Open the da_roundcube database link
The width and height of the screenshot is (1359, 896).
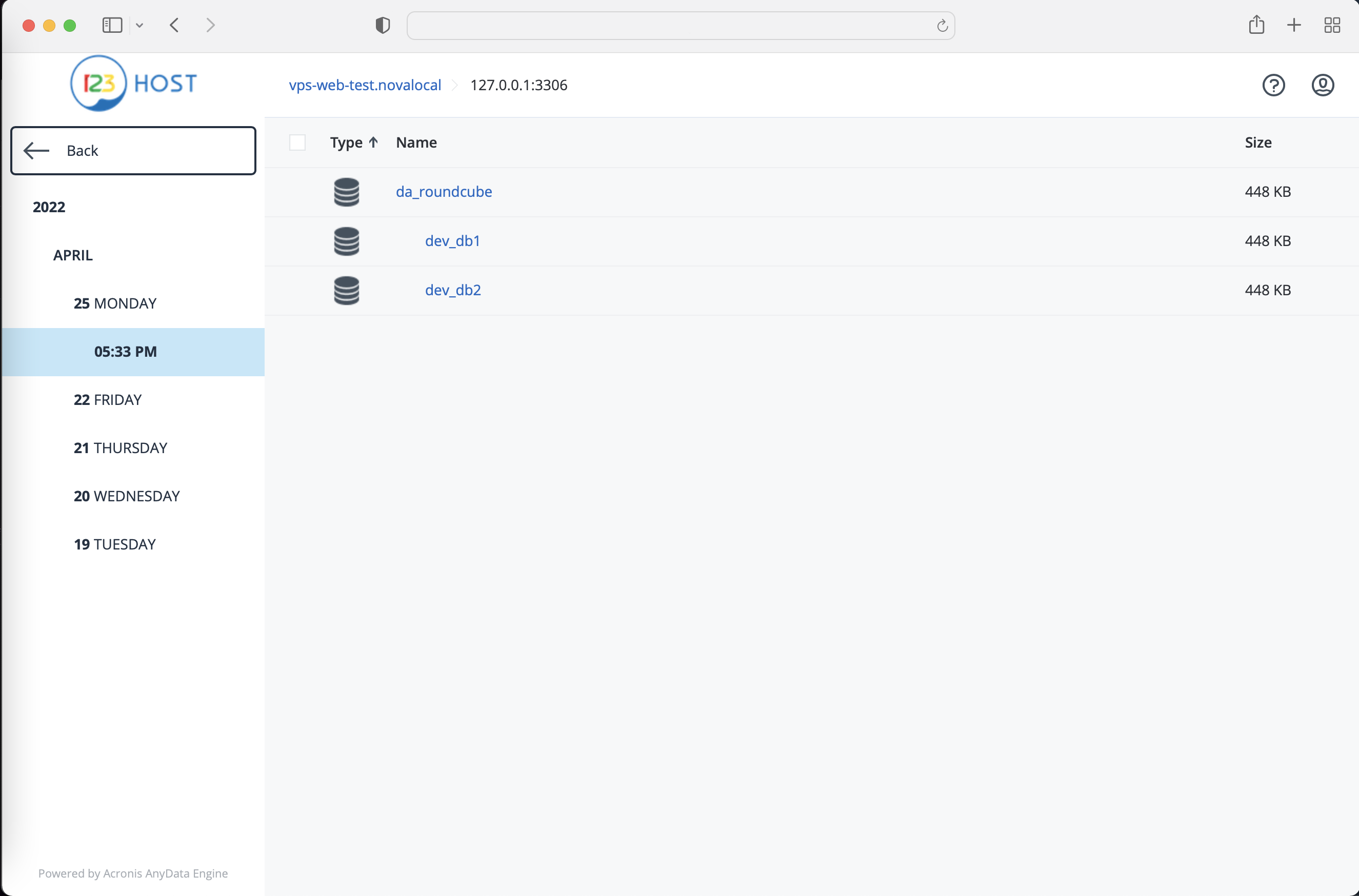coord(444,191)
